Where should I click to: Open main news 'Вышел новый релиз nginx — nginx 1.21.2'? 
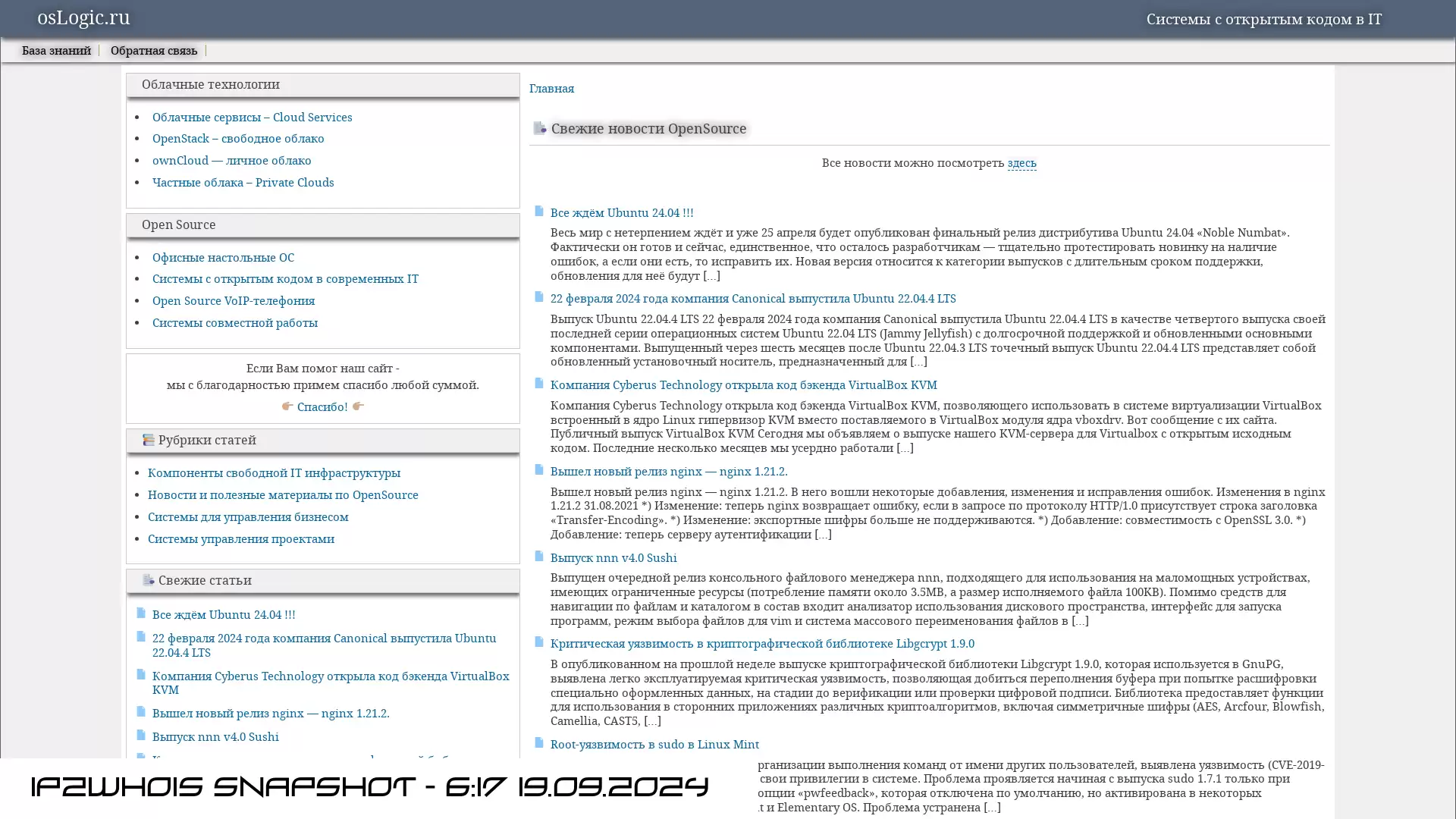669,472
